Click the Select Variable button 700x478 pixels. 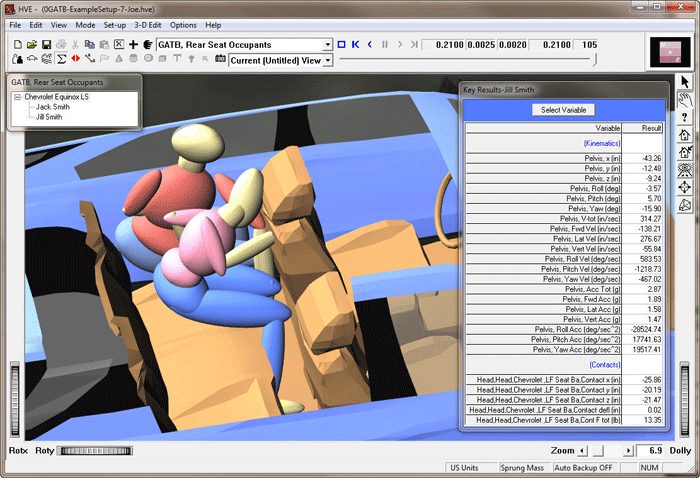point(564,109)
